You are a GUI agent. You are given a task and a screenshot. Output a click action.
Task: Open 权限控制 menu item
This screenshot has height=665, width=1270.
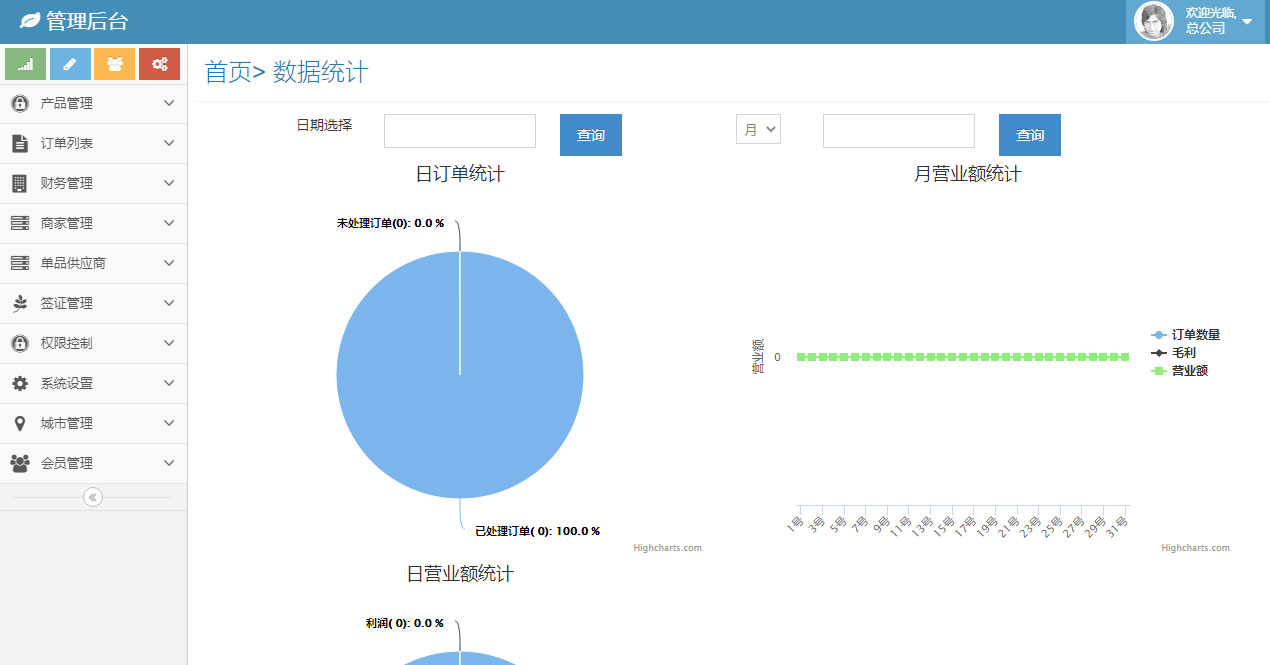tap(93, 343)
